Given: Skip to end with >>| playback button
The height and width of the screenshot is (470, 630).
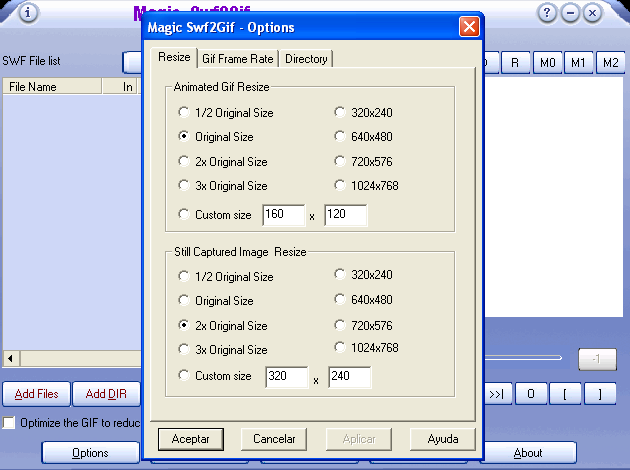Looking at the screenshot, I should click(x=497, y=394).
